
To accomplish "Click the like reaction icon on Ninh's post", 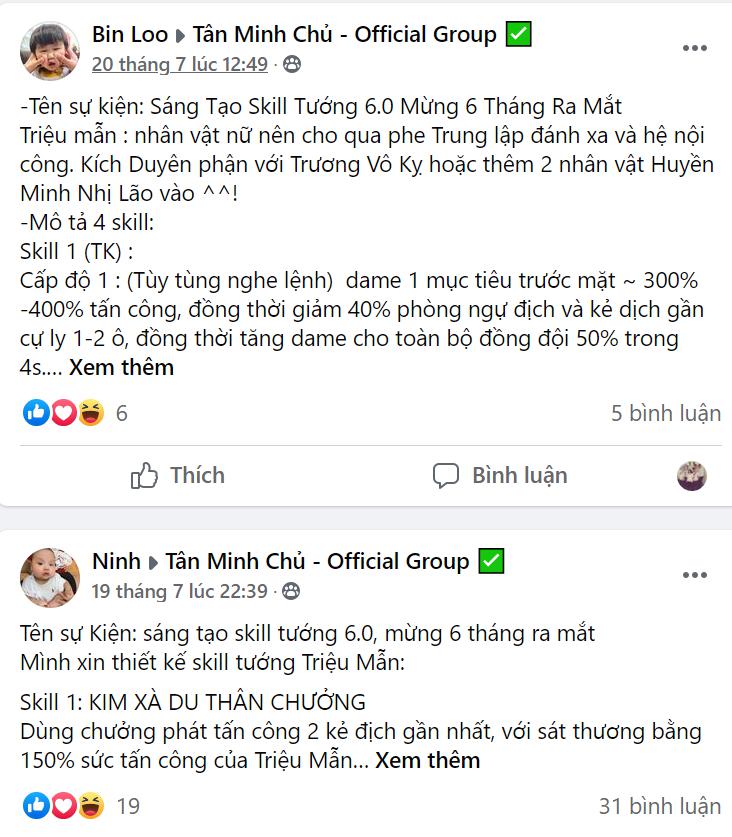I will 36,806.
